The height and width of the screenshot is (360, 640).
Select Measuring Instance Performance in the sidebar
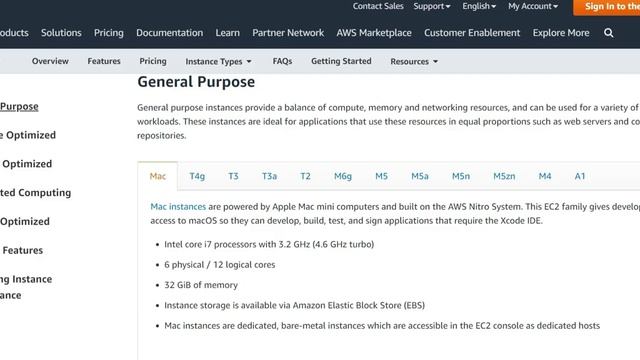click(x=26, y=287)
